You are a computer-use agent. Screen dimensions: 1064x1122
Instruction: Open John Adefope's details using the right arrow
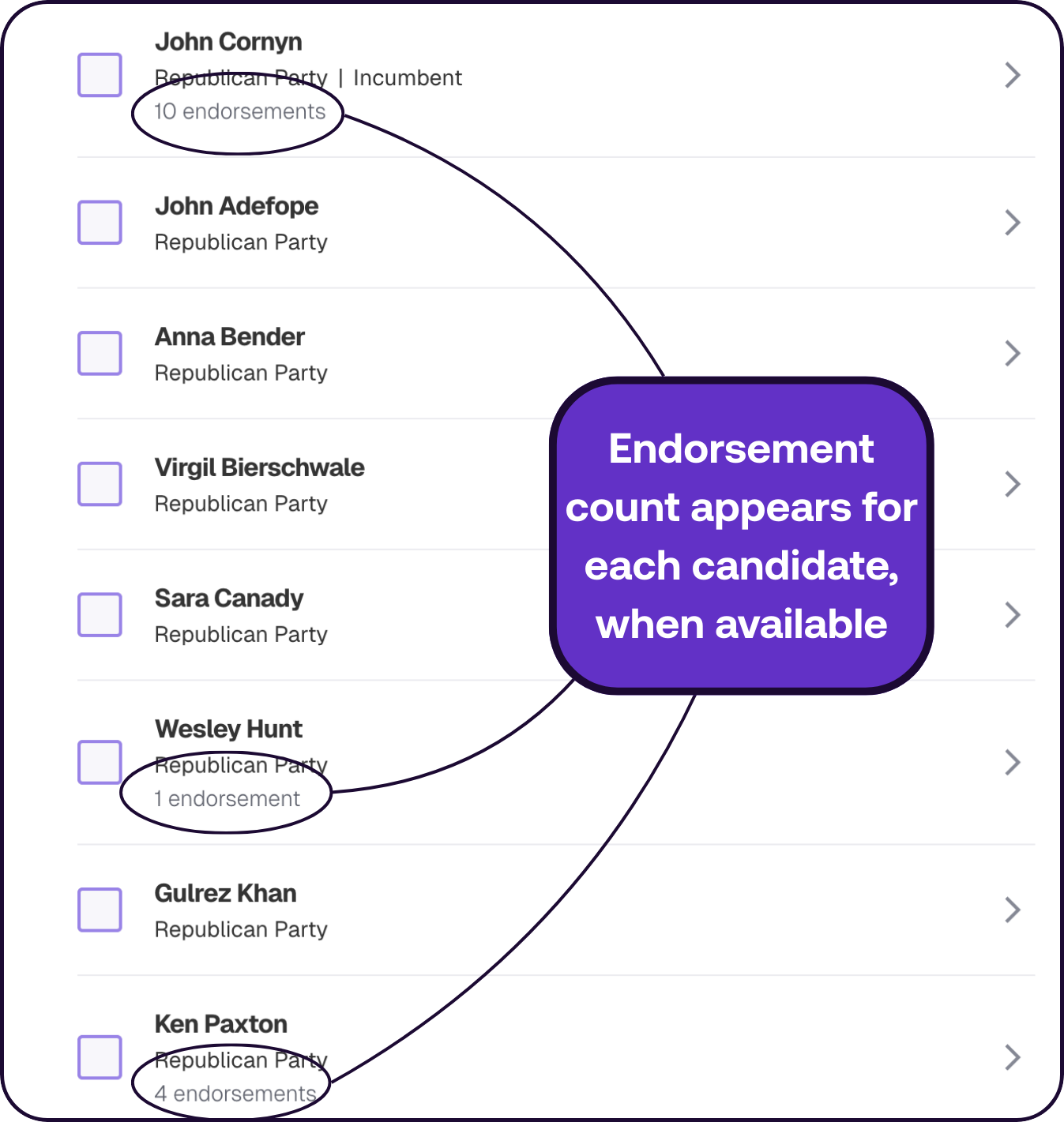tap(1013, 222)
